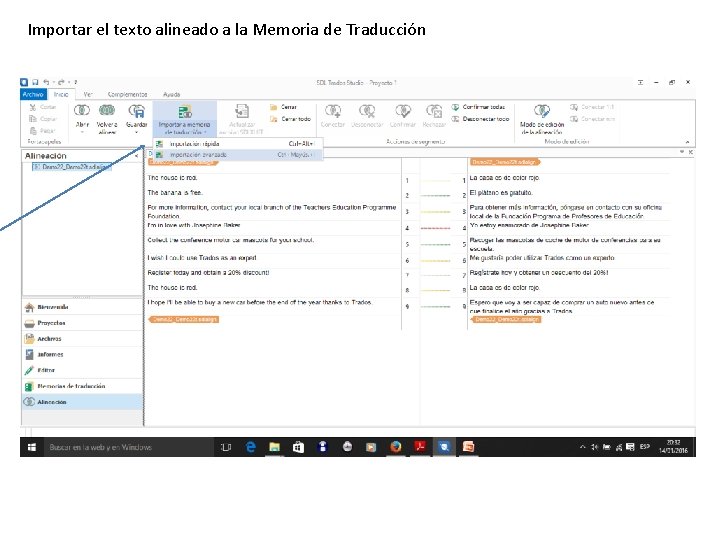
Task: Open the Memorias de traducción view
Action: [82, 386]
